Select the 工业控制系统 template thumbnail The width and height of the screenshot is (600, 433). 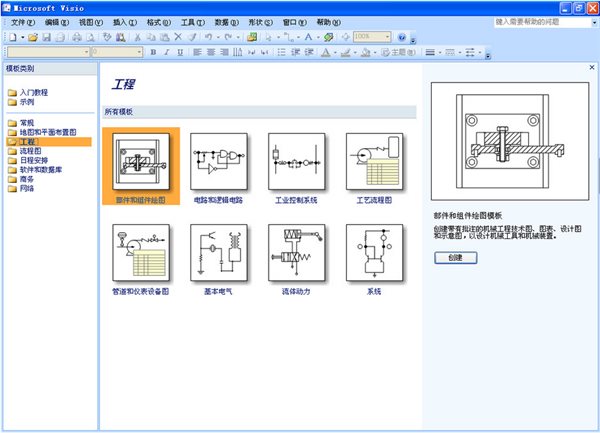(x=297, y=161)
